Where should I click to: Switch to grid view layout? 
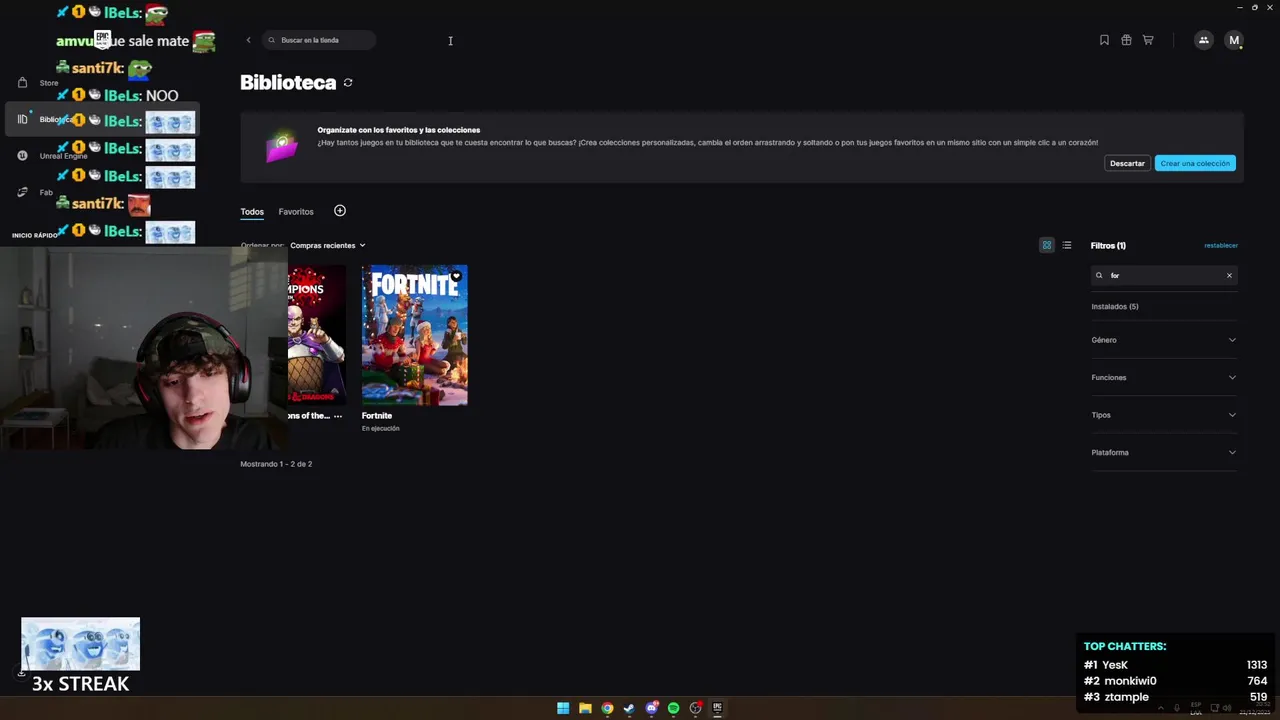[1047, 245]
